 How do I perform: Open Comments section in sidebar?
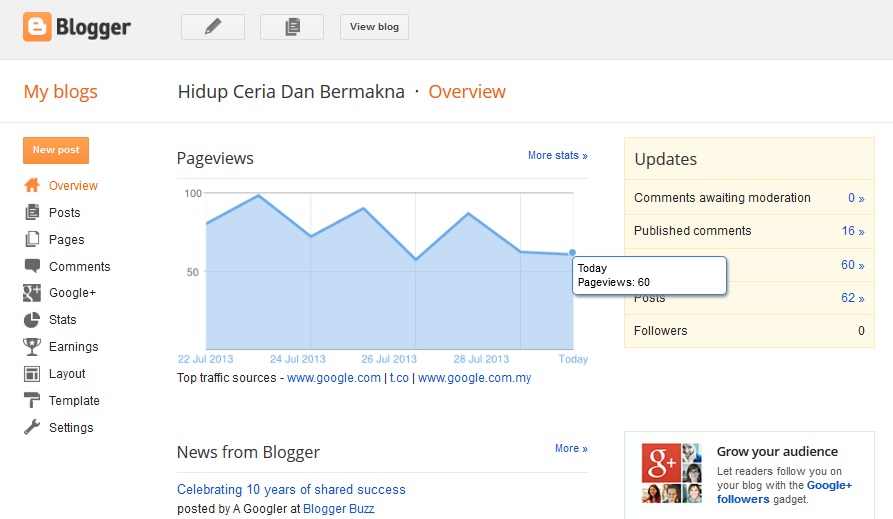tap(80, 267)
